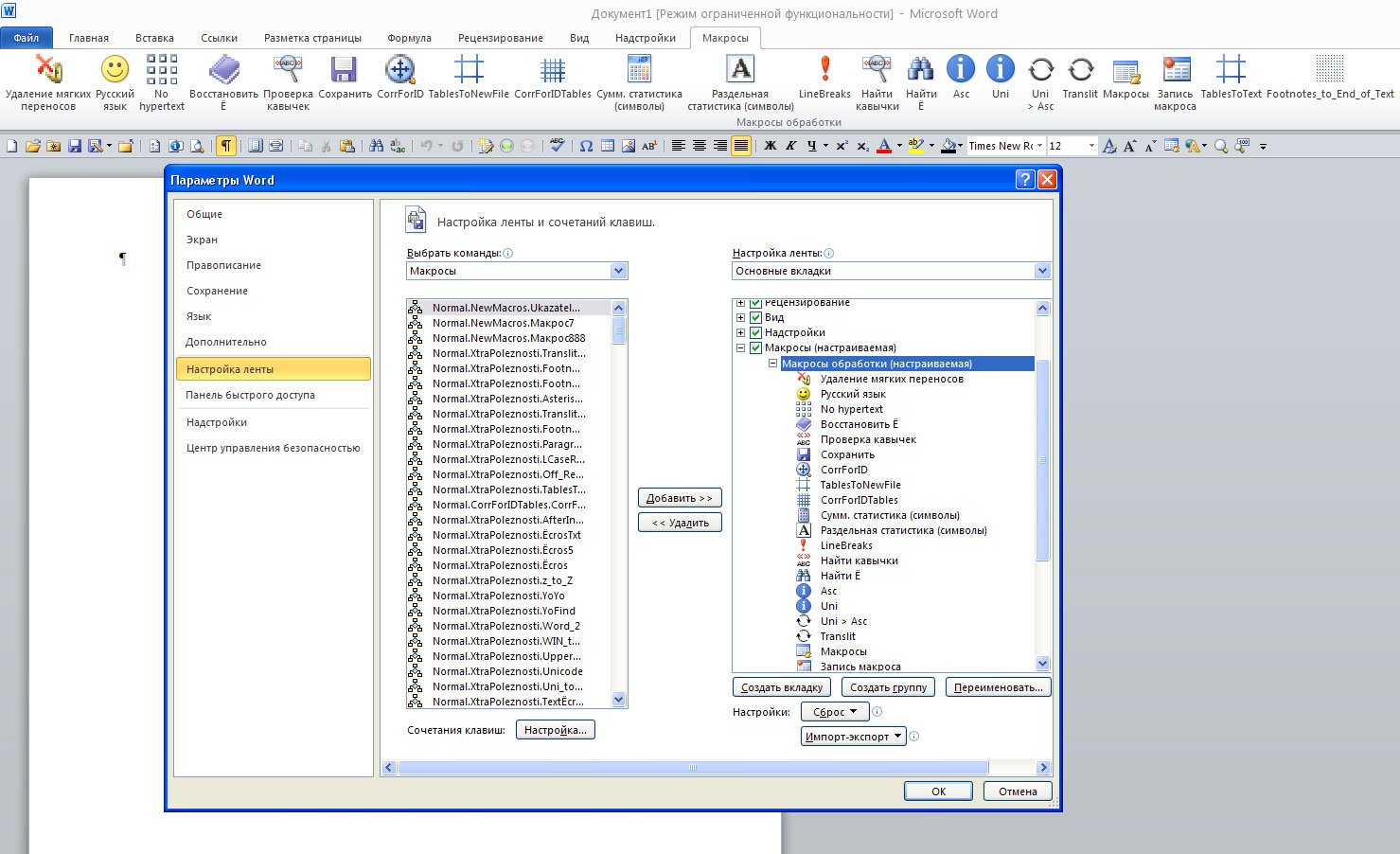Switch to the 'Рецензирование' ribbon tab
The width and height of the screenshot is (1400, 854).
pos(501,38)
